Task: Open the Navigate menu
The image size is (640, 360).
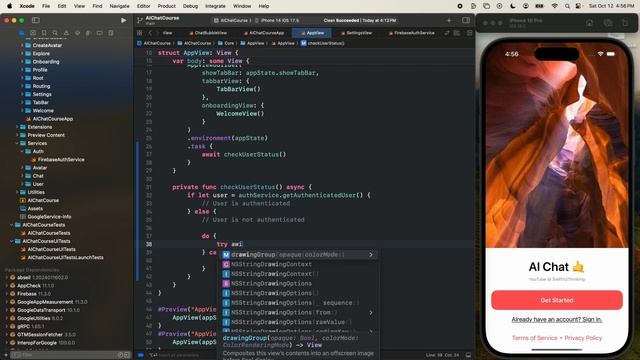Action: 119,6
